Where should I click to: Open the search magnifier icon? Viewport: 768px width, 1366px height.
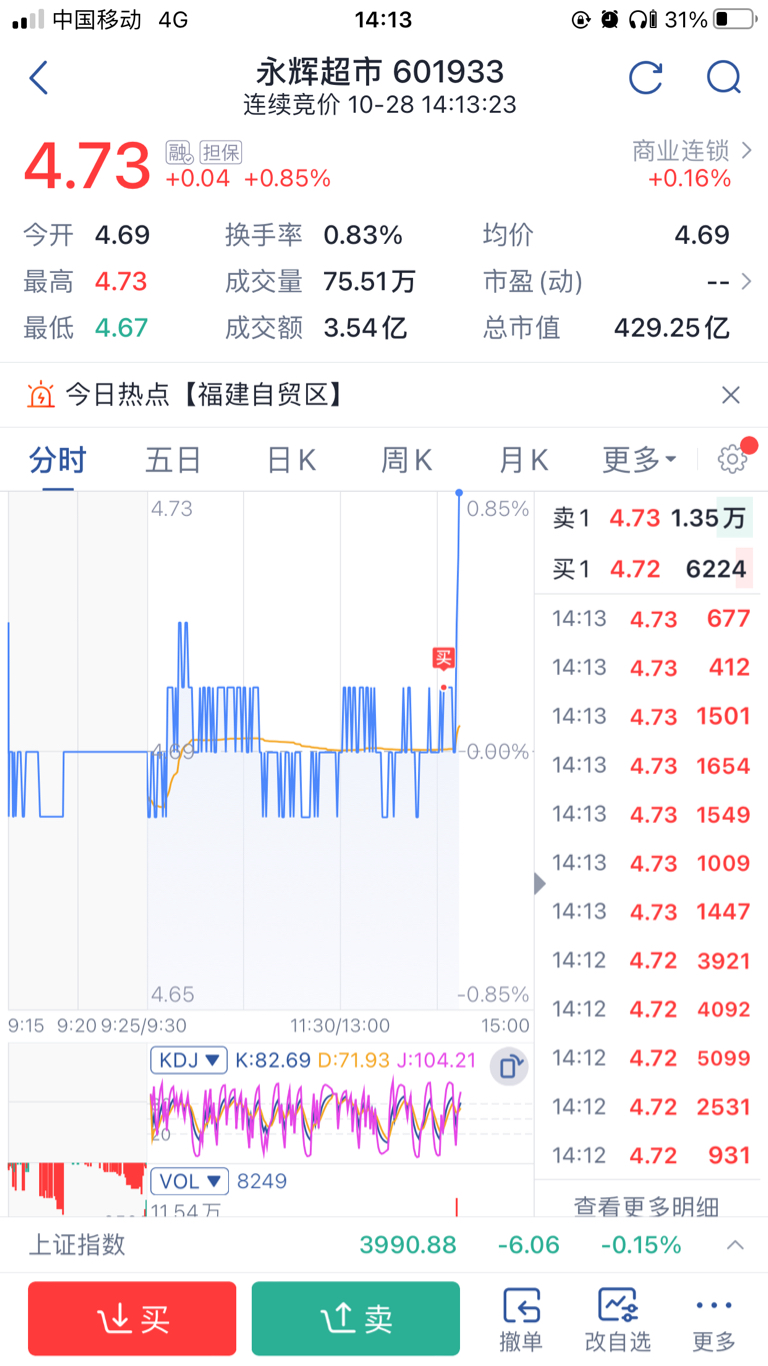pyautogui.click(x=723, y=78)
